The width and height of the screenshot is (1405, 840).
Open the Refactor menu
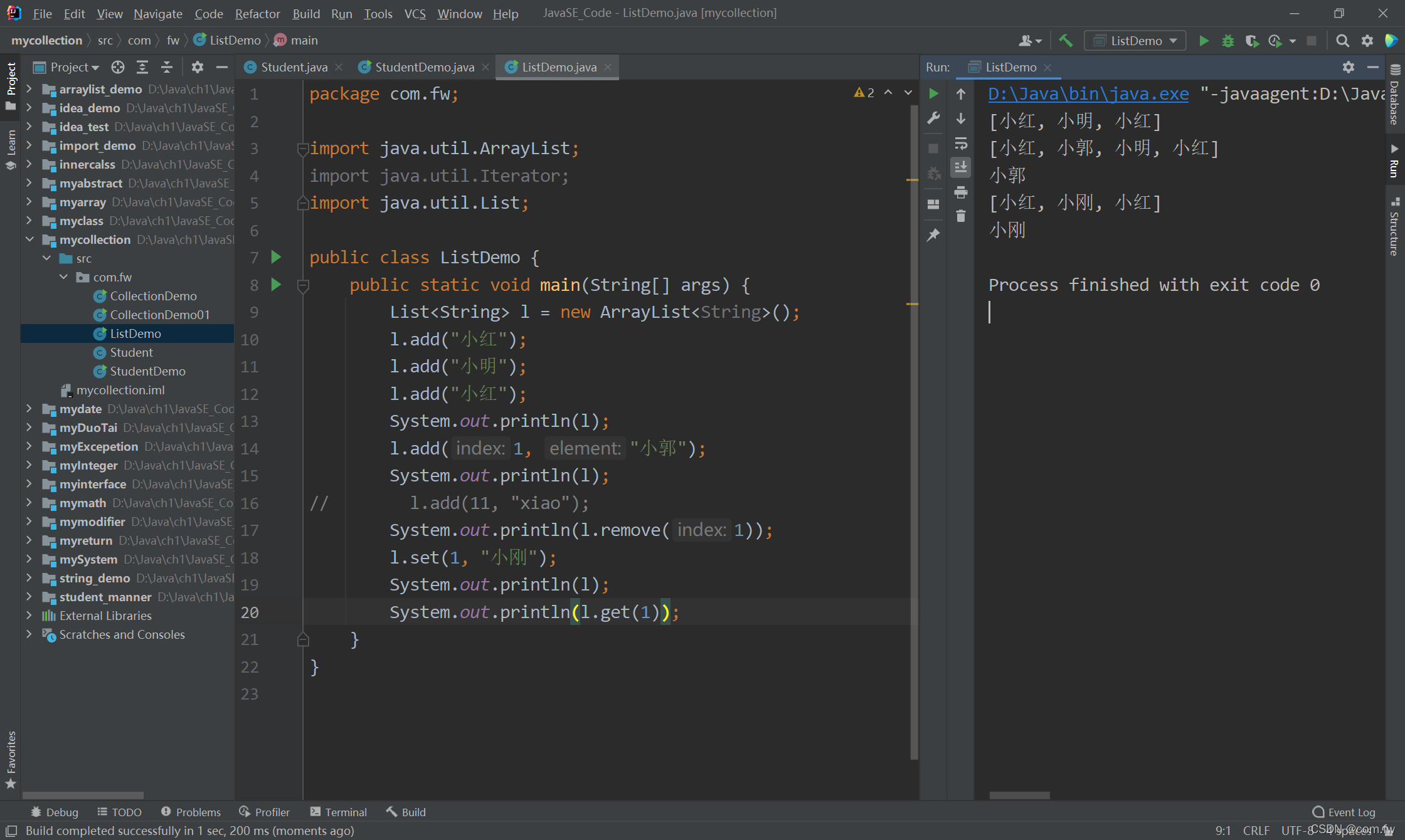[257, 13]
